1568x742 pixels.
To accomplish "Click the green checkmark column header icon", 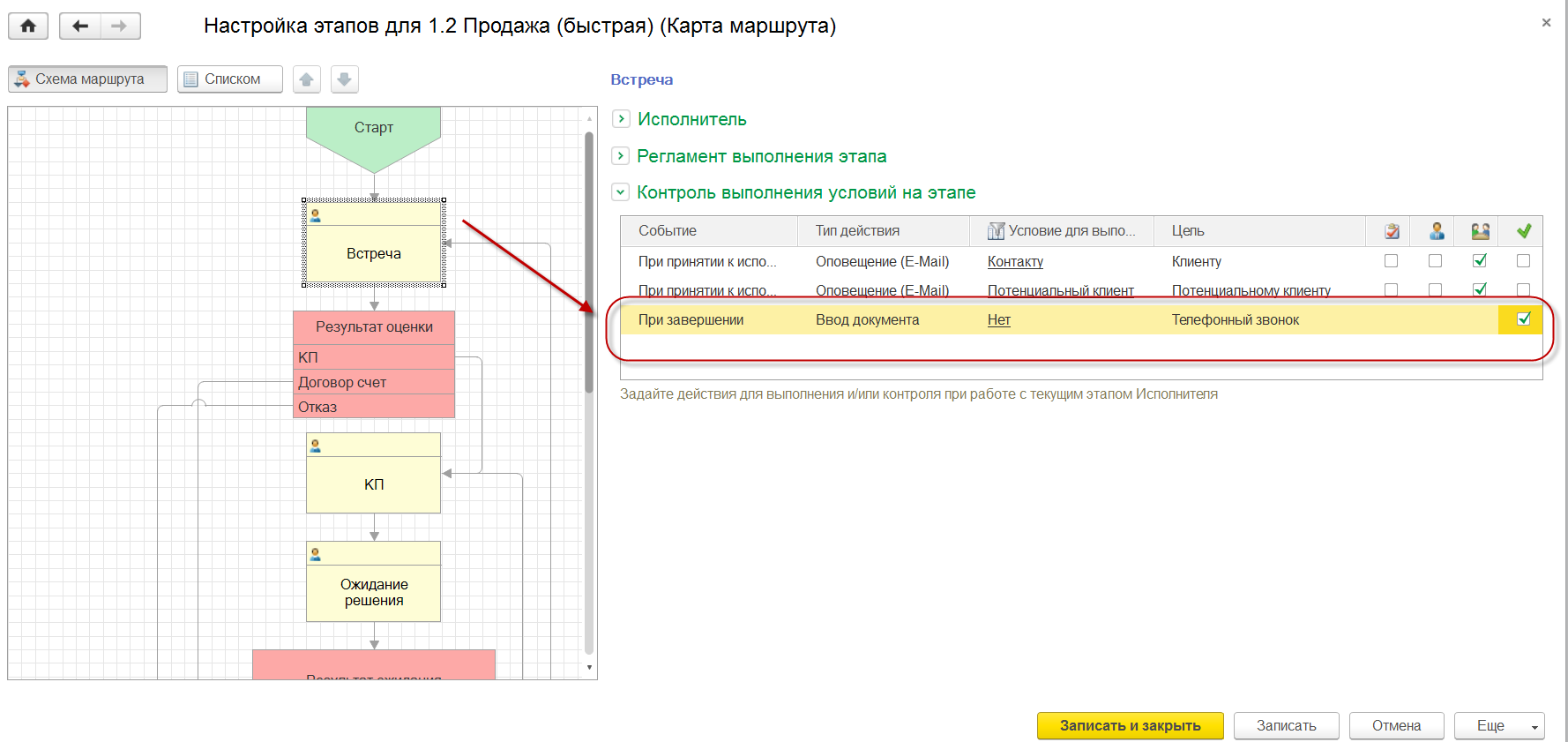I will point(1524,231).
